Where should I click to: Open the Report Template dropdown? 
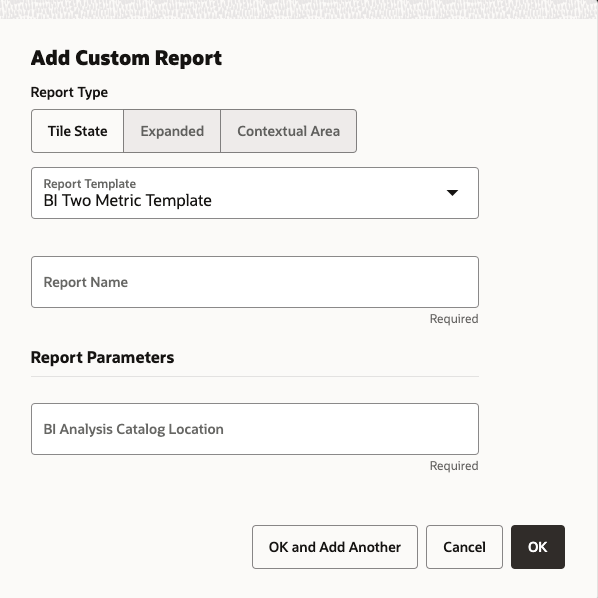coord(255,193)
